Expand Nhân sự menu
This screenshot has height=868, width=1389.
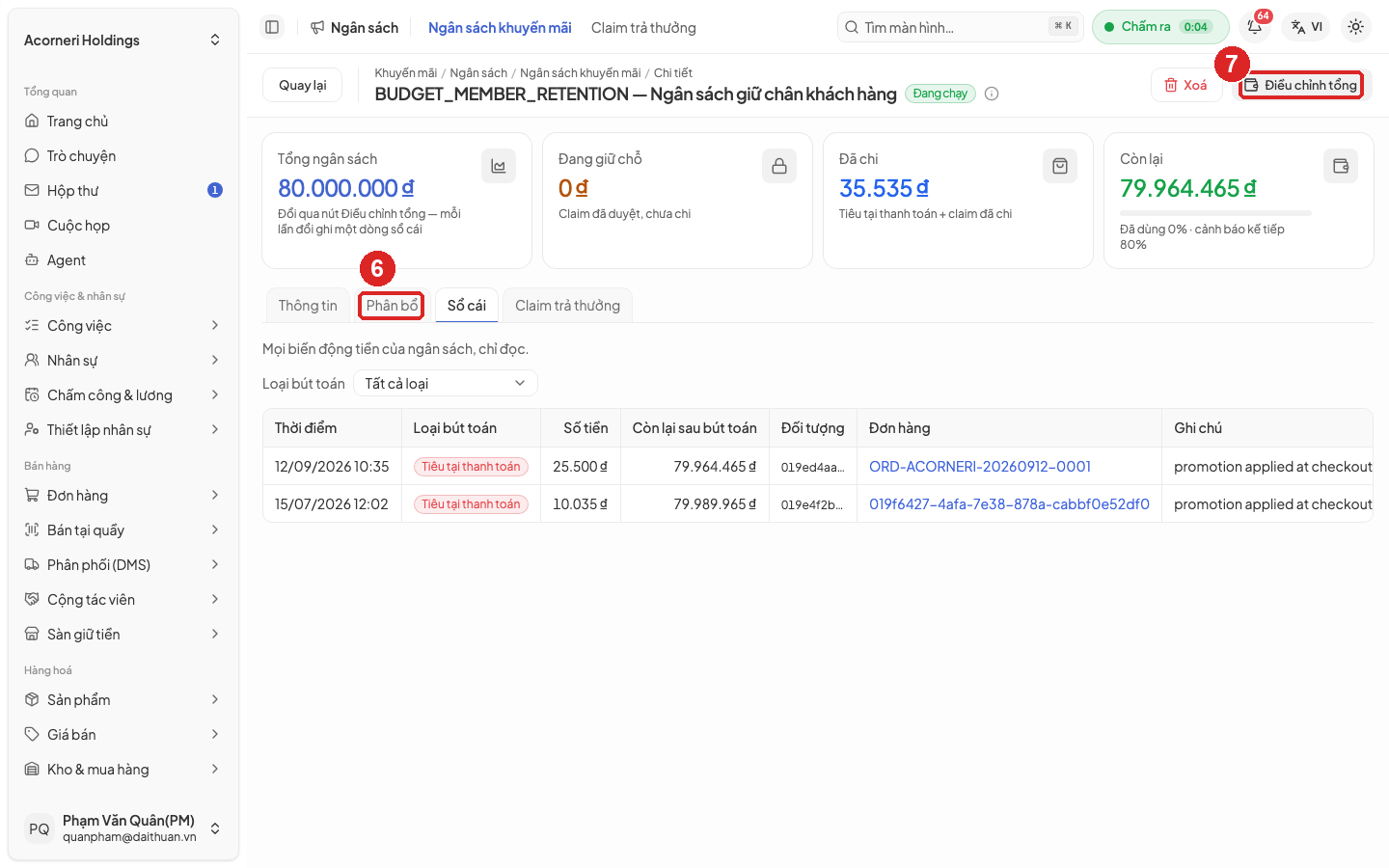coord(123,361)
